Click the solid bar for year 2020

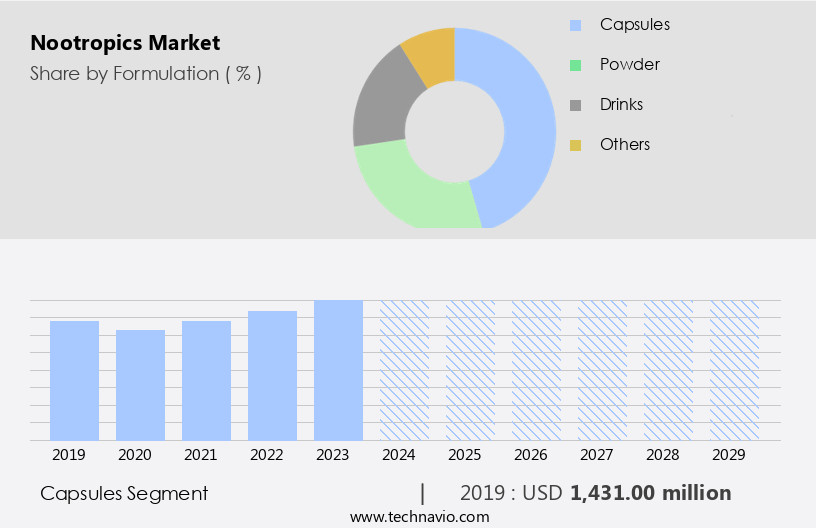pos(140,385)
